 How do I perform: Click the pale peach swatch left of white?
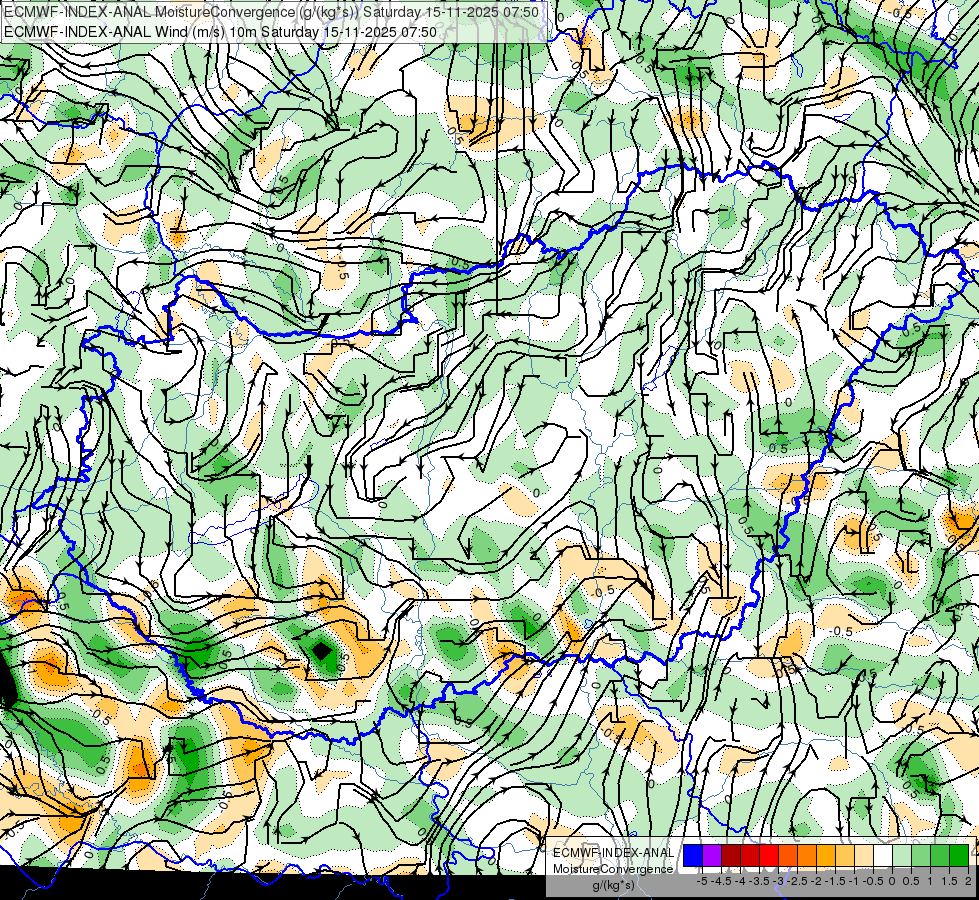tap(864, 856)
